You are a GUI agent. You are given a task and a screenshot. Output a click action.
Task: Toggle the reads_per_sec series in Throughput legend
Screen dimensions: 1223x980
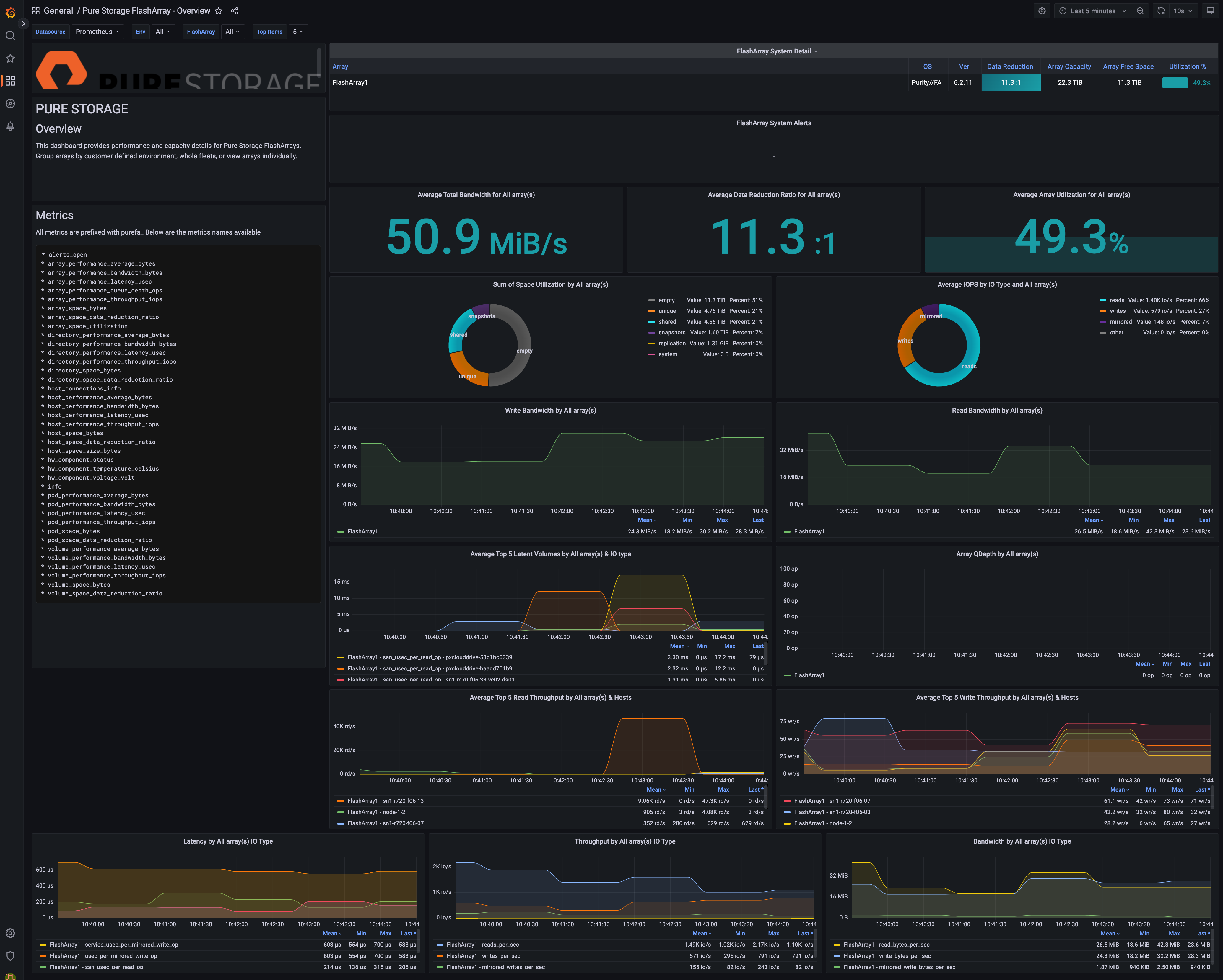click(483, 945)
